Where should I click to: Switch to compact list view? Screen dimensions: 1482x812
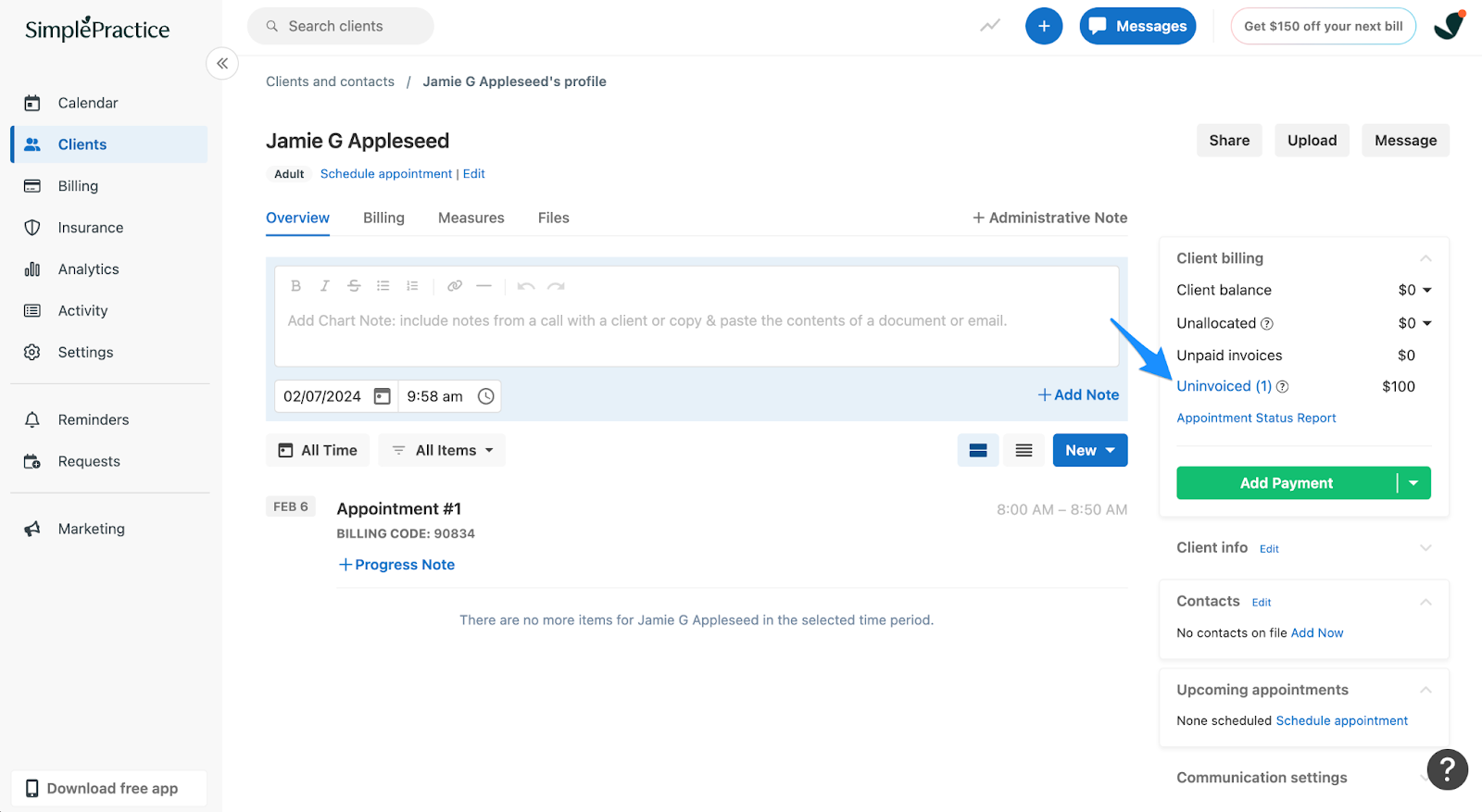[x=1024, y=450]
